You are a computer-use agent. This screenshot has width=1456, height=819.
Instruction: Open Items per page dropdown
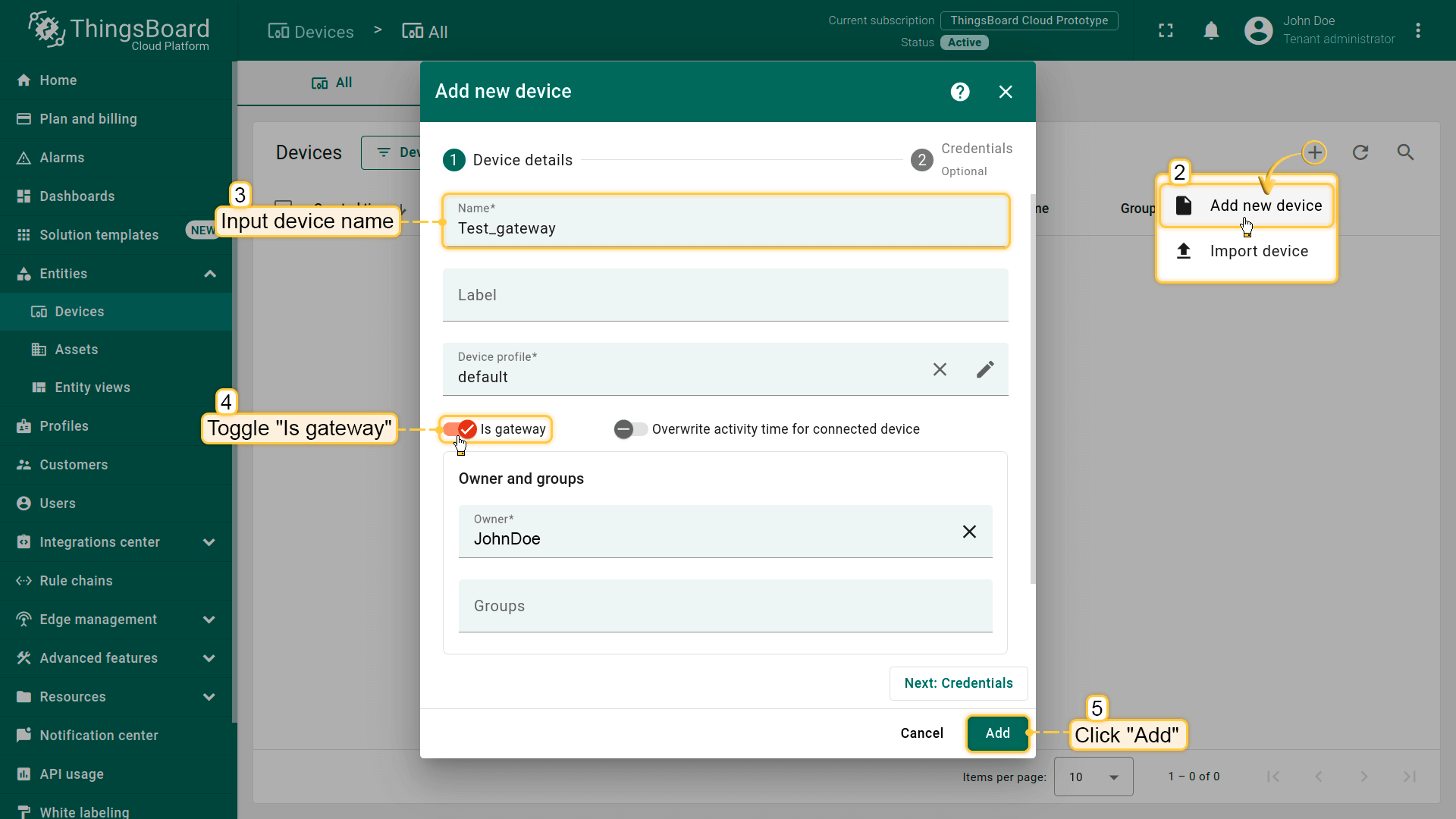(x=1093, y=777)
